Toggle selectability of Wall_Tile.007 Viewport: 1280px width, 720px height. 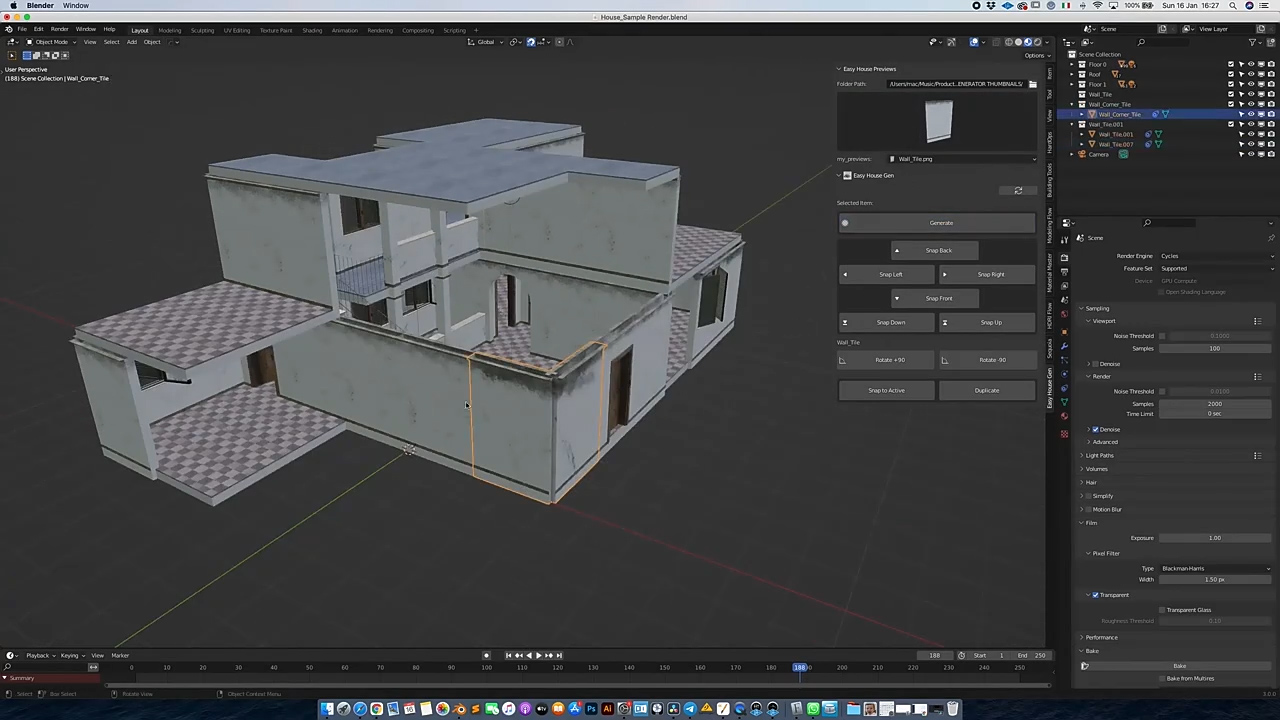(1241, 144)
